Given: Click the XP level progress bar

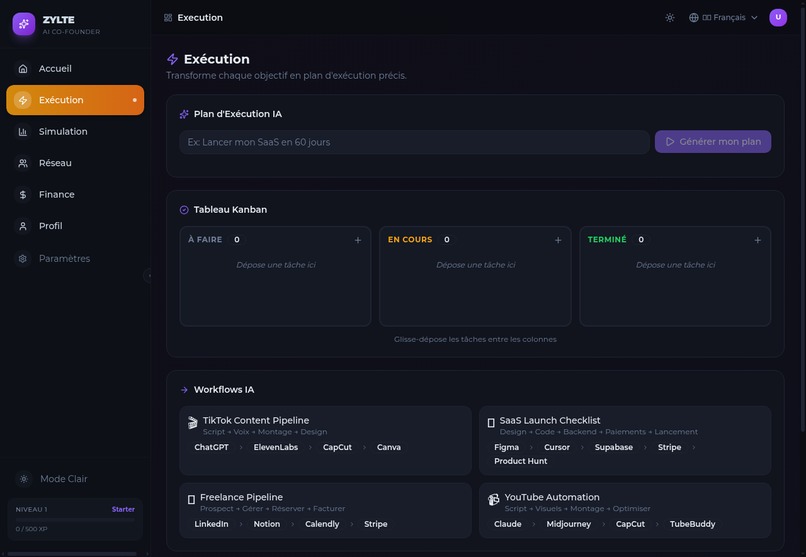Looking at the screenshot, I should (75, 519).
